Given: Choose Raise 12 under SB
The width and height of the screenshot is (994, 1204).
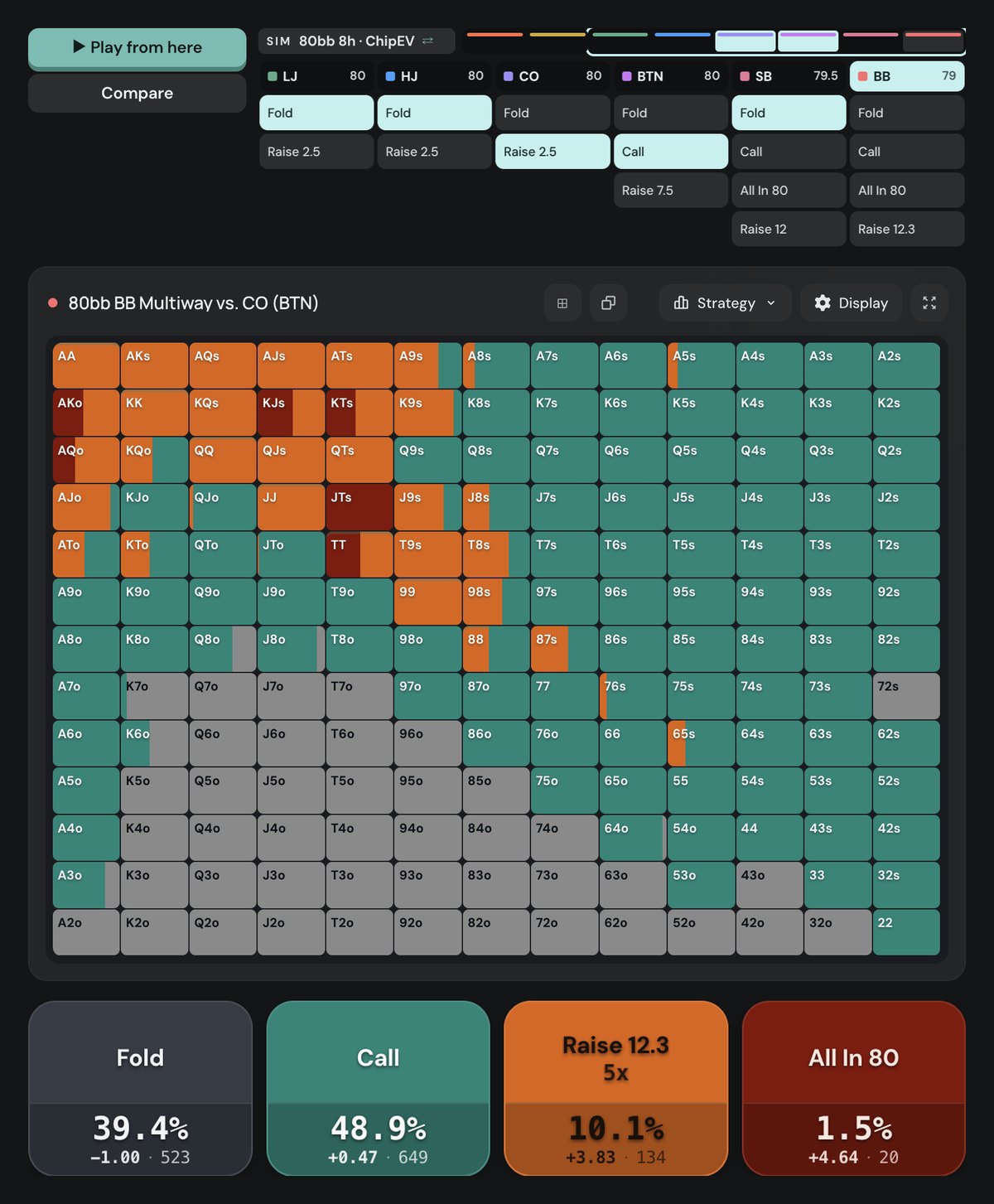Looking at the screenshot, I should pos(789,230).
